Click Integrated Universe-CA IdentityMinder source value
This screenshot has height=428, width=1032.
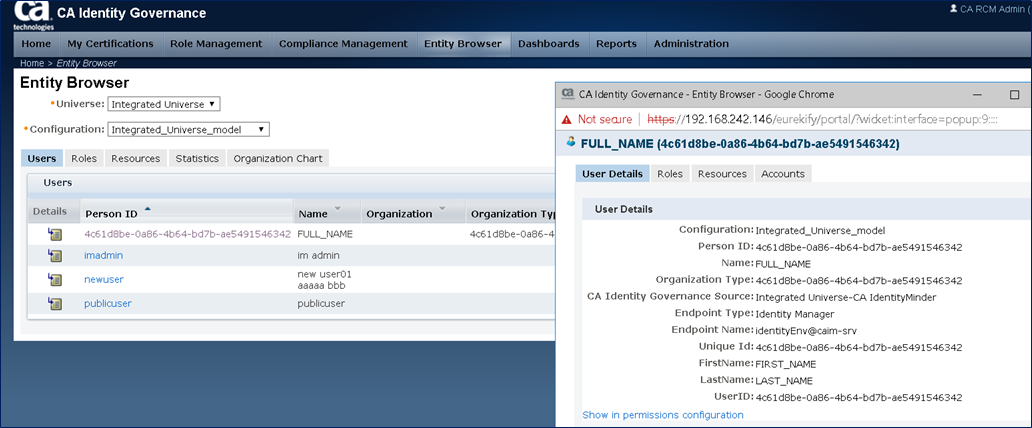(x=846, y=297)
